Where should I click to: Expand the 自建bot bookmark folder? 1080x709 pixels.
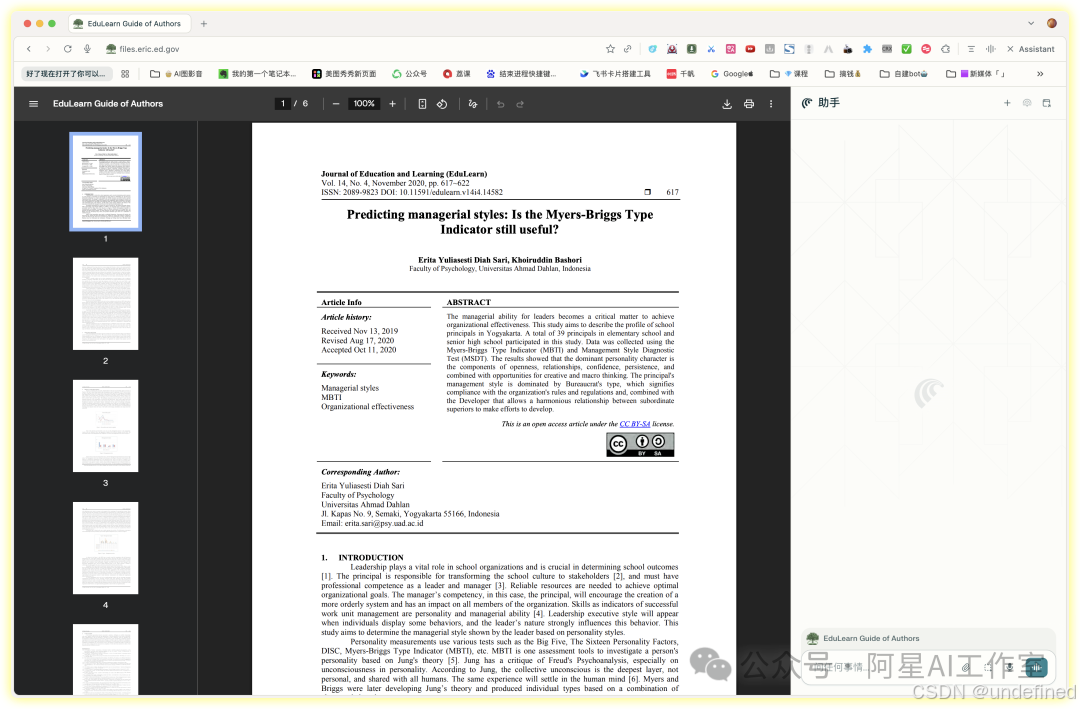(x=904, y=74)
